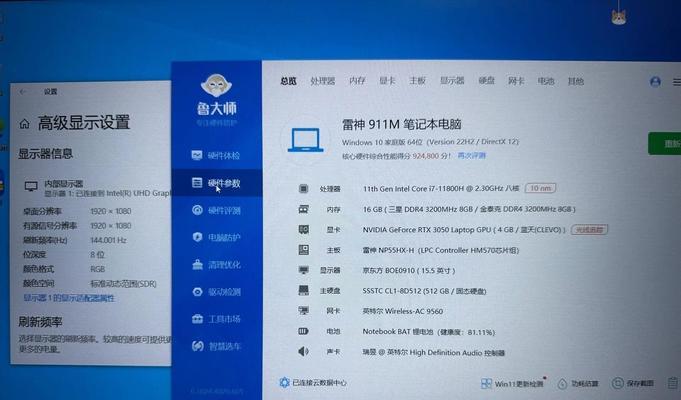Open 清理优化 sidebar item
Screen dimensions: 681x400
tap(216, 264)
